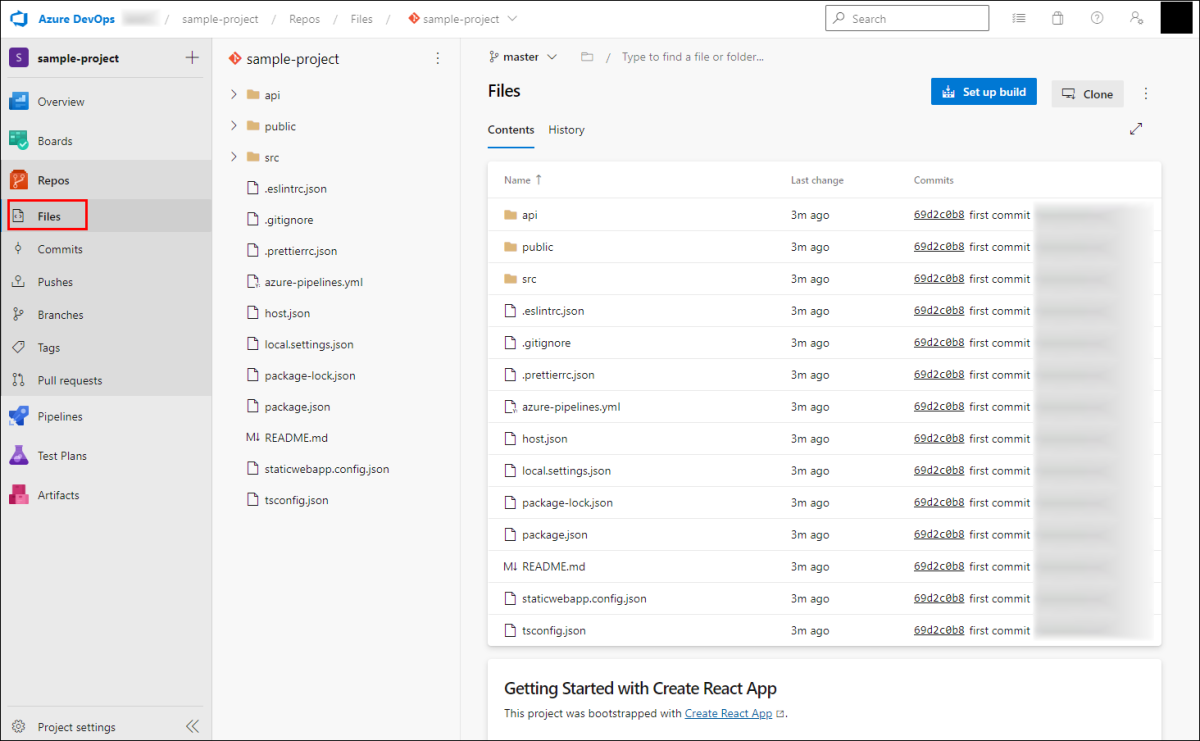Open more options for sample-project repo tree

coord(437,59)
